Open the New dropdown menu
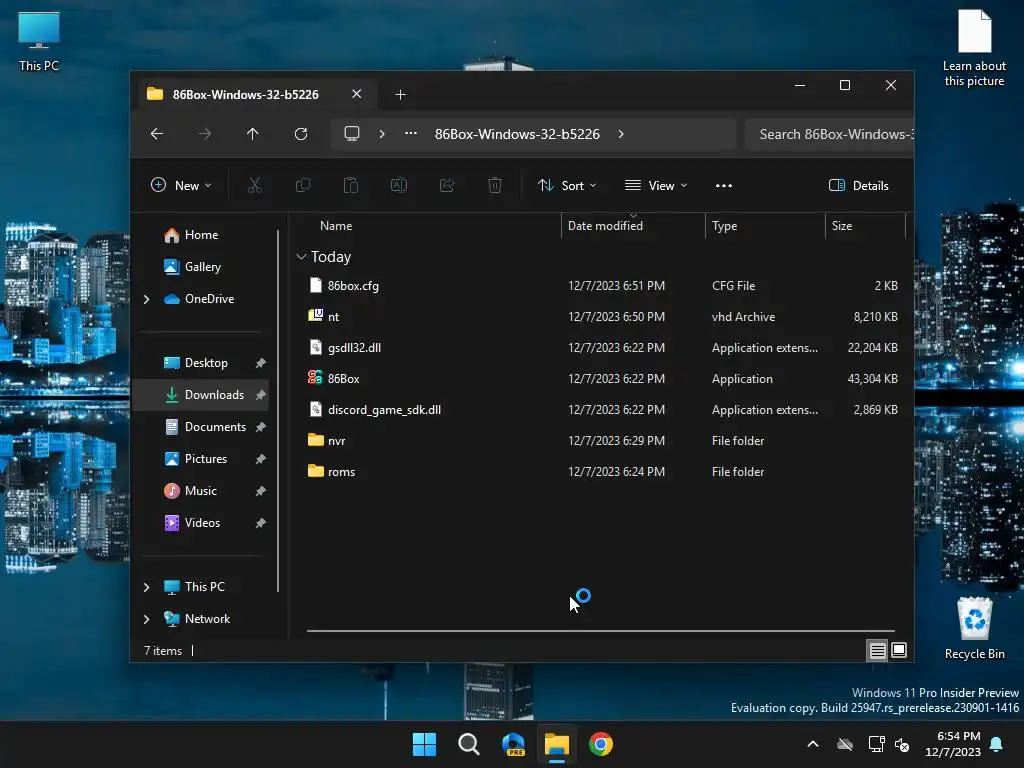 point(182,185)
